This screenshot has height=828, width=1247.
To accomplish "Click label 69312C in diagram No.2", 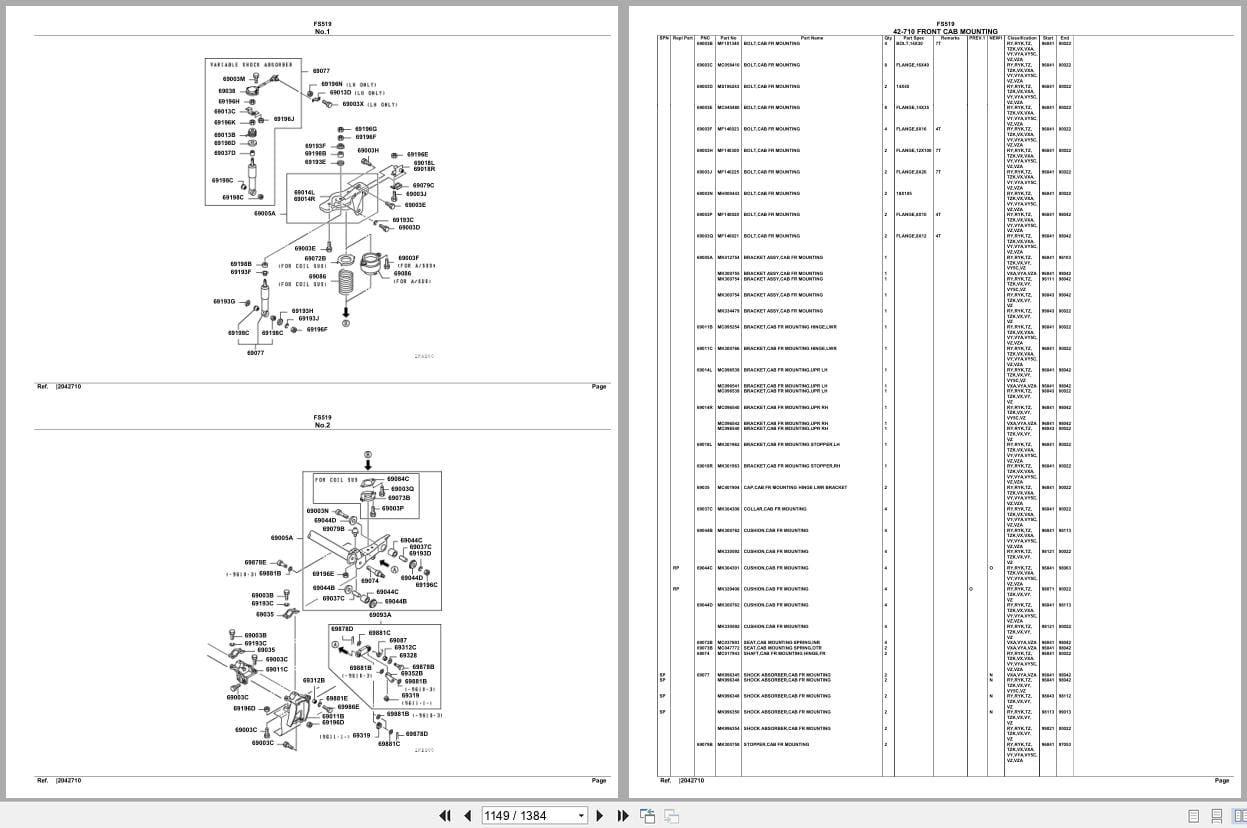I will (405, 648).
